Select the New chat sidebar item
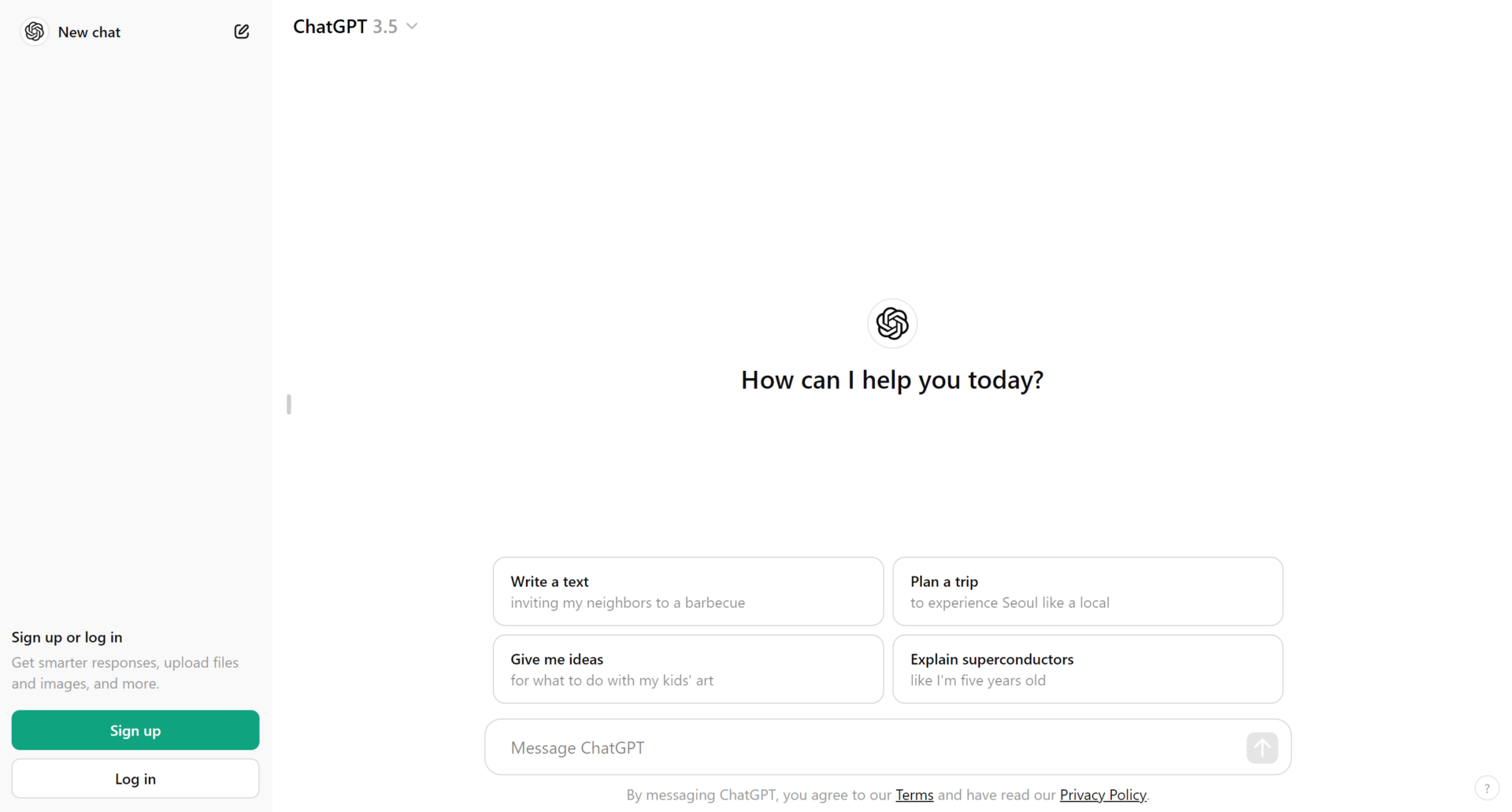 click(x=89, y=32)
